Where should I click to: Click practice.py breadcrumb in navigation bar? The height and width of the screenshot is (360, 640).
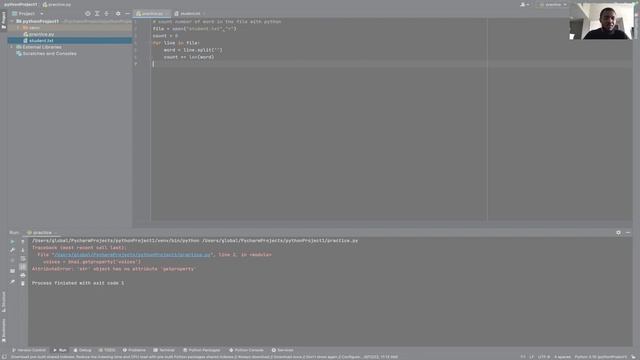(57, 4)
